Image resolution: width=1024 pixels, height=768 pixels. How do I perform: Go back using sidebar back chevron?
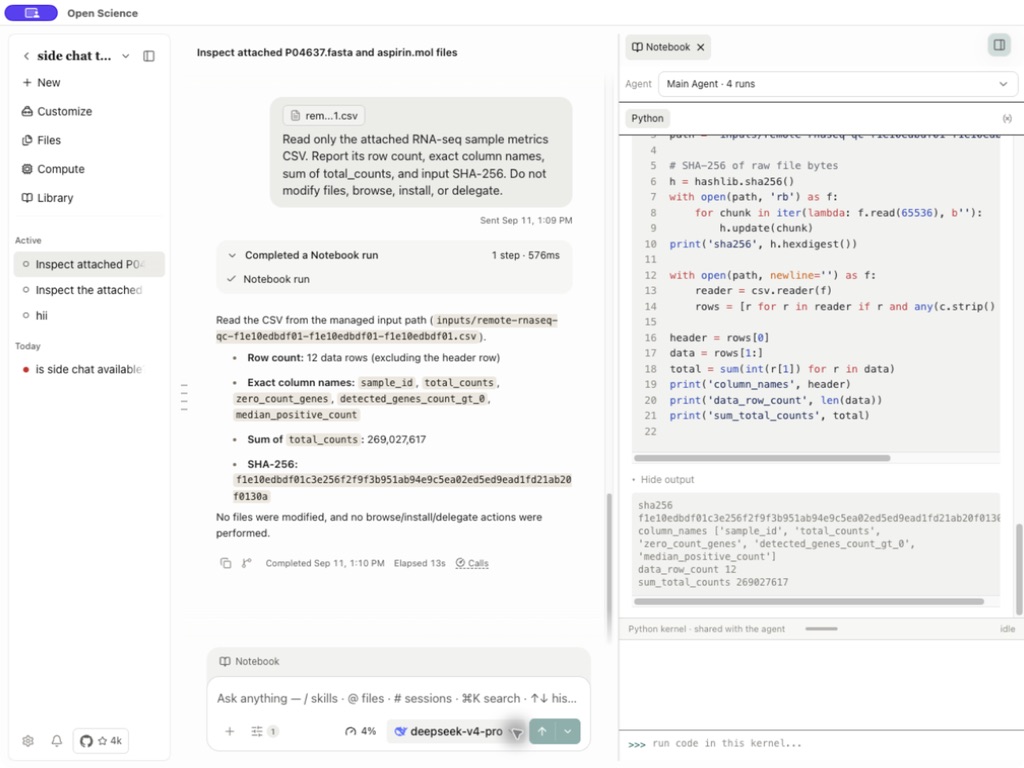pyautogui.click(x=26, y=56)
